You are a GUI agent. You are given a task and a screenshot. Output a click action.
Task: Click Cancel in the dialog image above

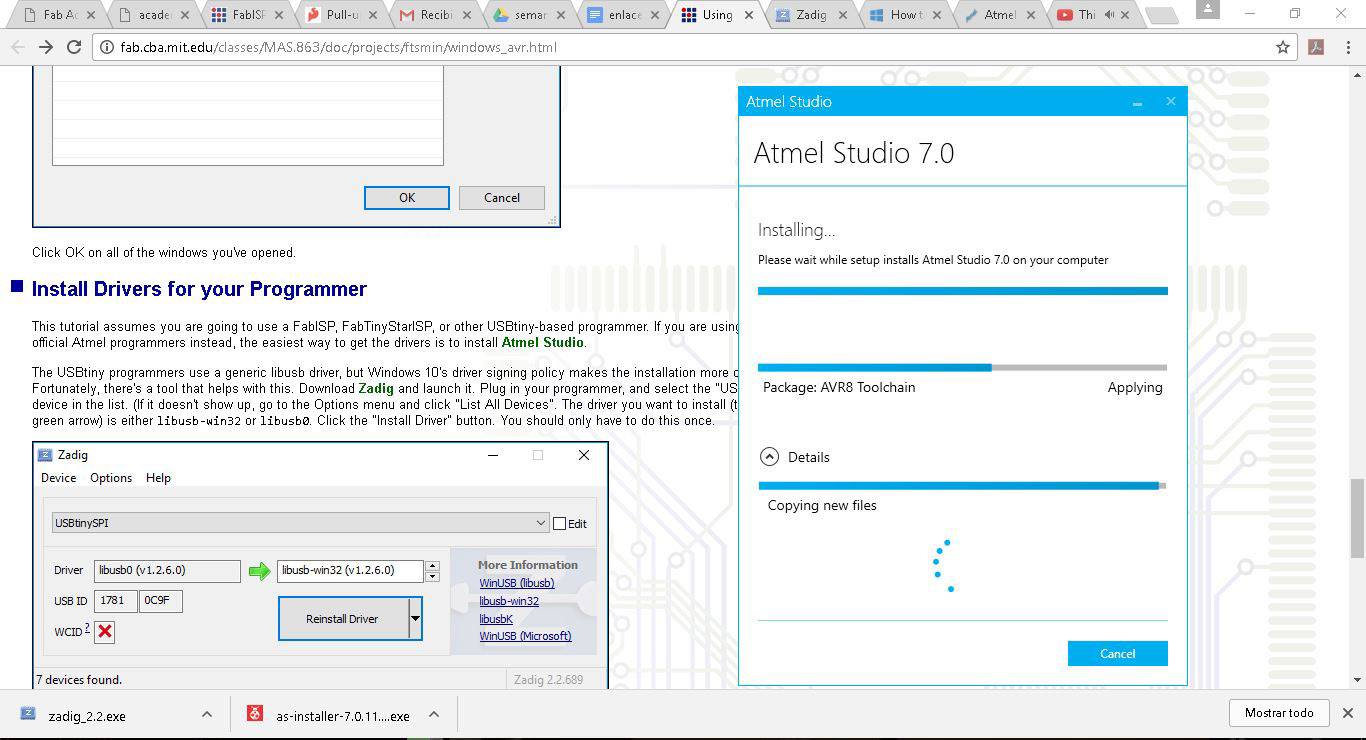[502, 198]
